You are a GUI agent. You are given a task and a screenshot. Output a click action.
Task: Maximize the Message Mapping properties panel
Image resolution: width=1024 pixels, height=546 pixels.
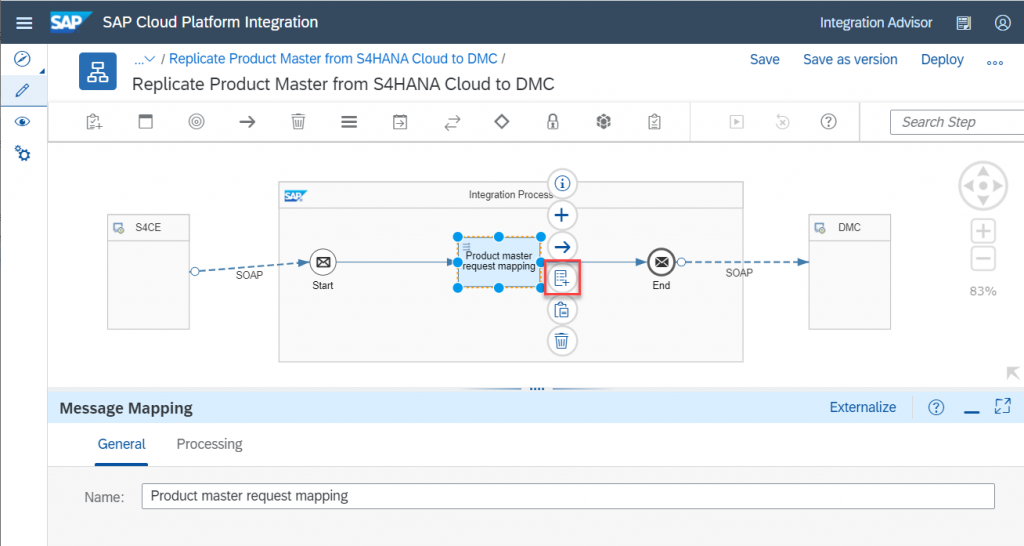1002,406
